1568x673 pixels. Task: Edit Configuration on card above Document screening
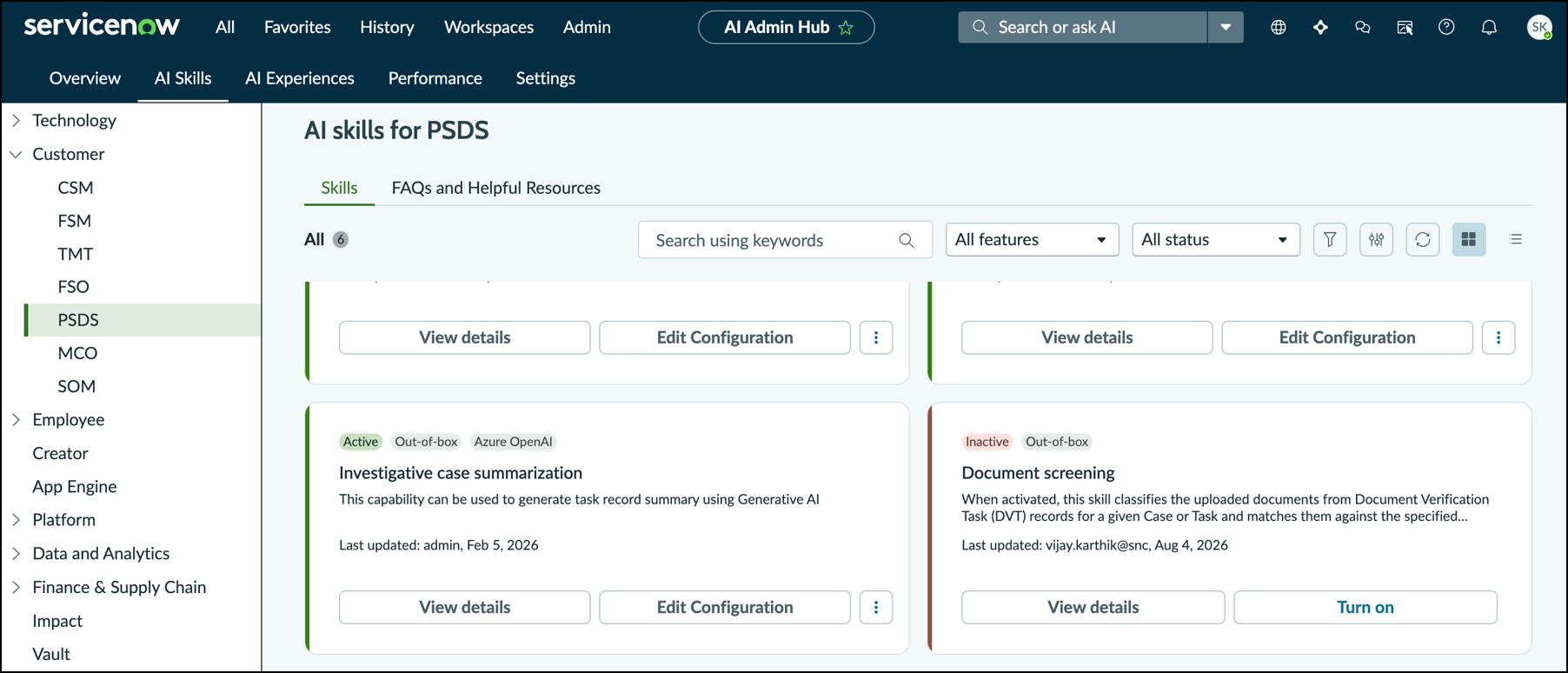click(1347, 337)
